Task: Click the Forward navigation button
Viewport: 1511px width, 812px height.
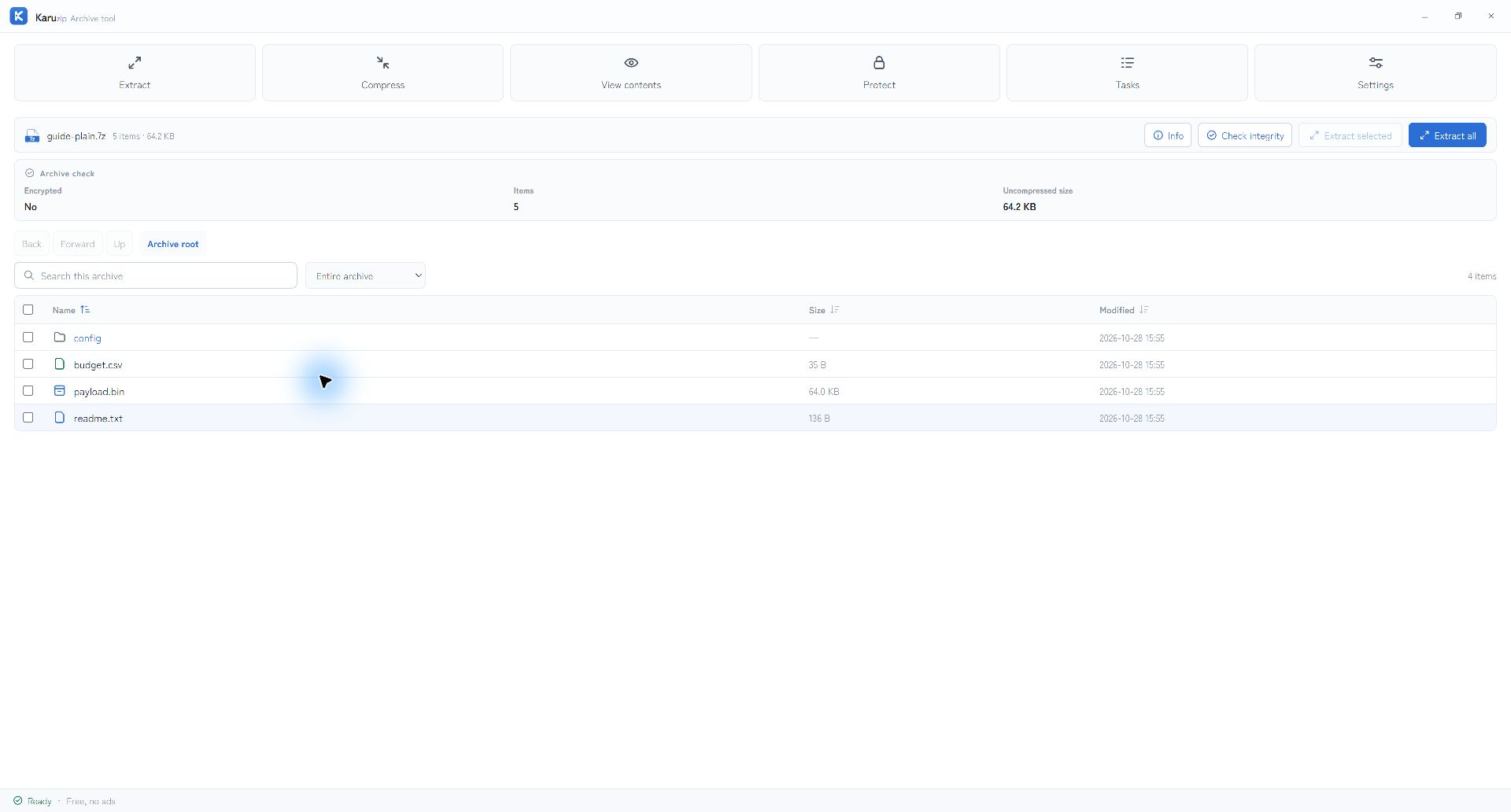Action: coord(77,244)
